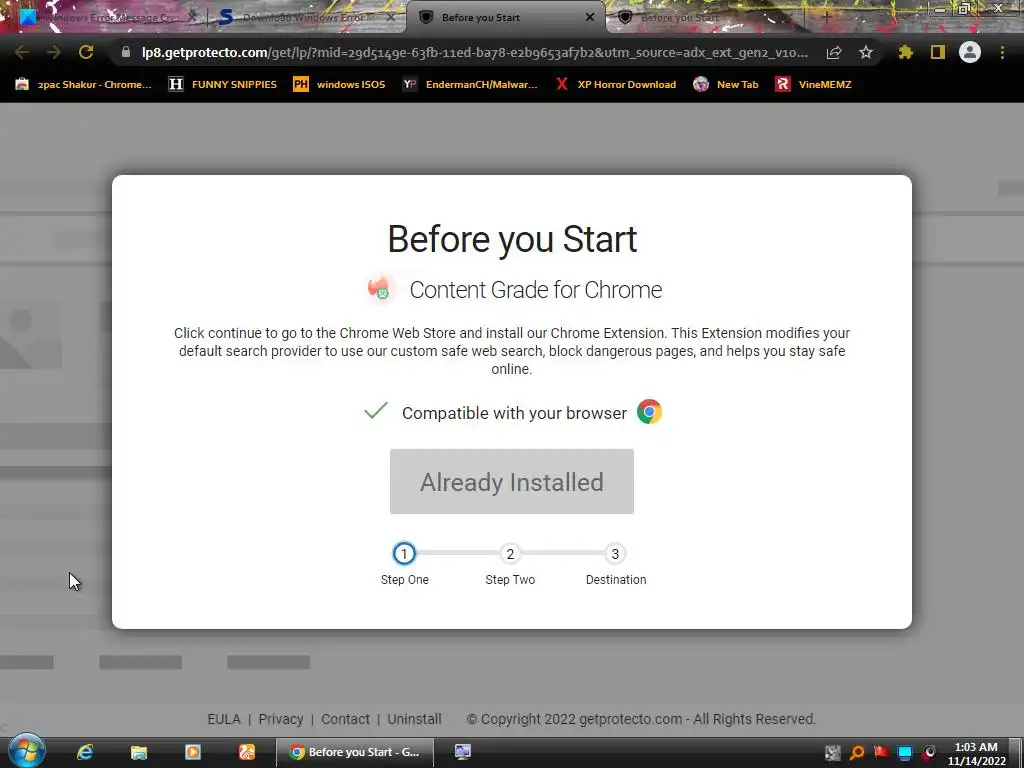Open the Chrome three-dot menu
Screen dimensions: 1024x768
point(1002,52)
